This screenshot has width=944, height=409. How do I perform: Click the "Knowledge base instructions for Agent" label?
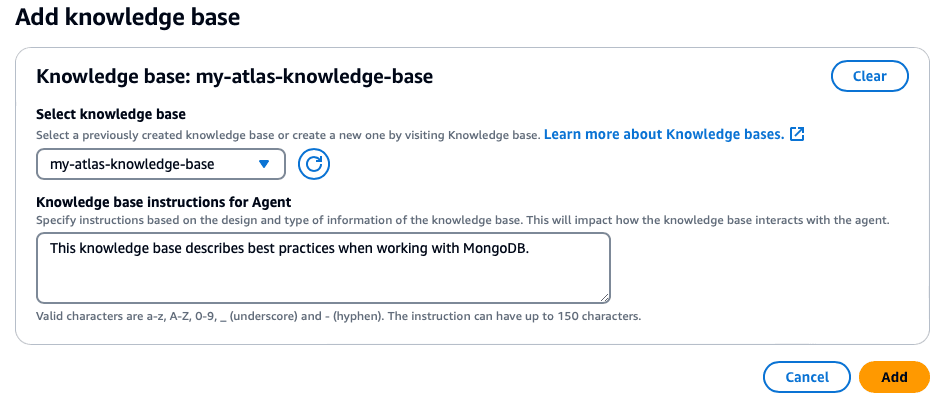click(x=163, y=202)
